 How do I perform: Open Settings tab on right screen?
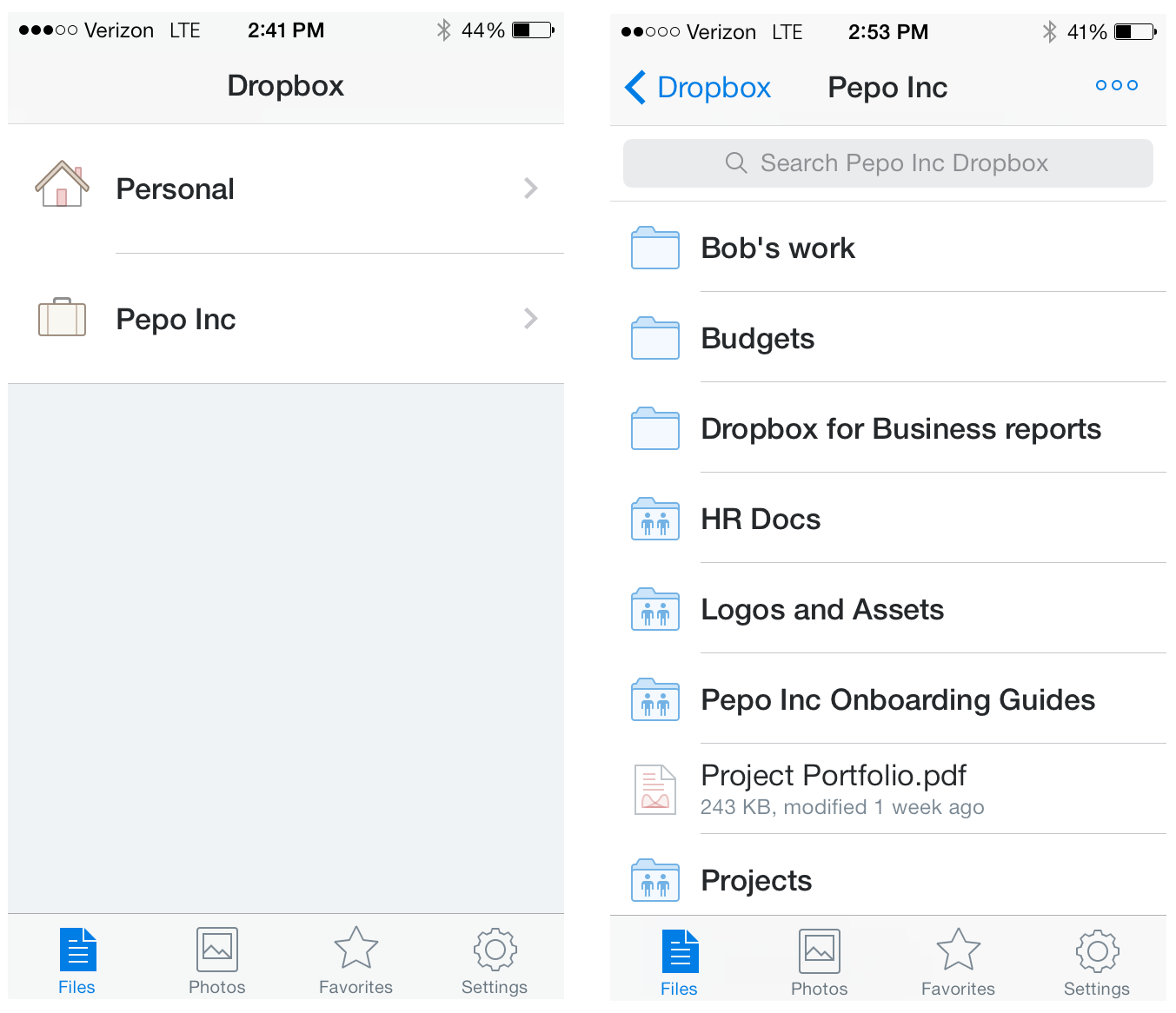tap(1096, 962)
